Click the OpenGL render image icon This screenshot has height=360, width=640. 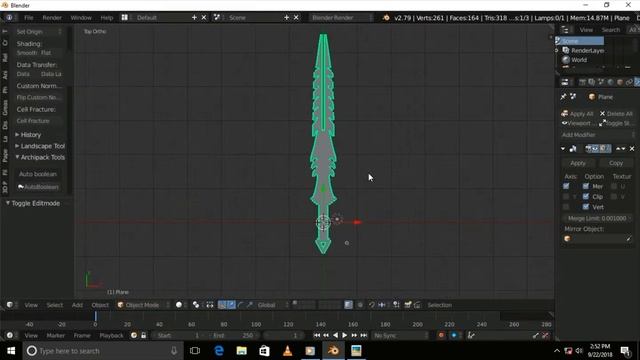pyautogui.click(x=407, y=305)
